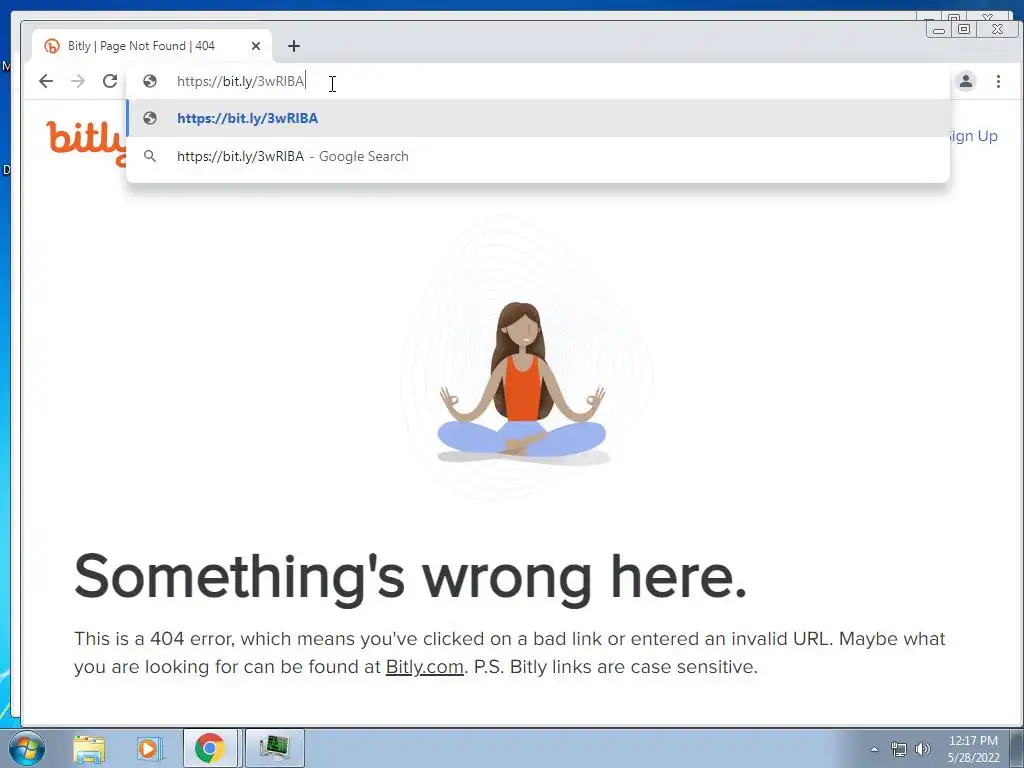Go back with the browser back arrow
Image resolution: width=1024 pixels, height=768 pixels.
coord(46,81)
